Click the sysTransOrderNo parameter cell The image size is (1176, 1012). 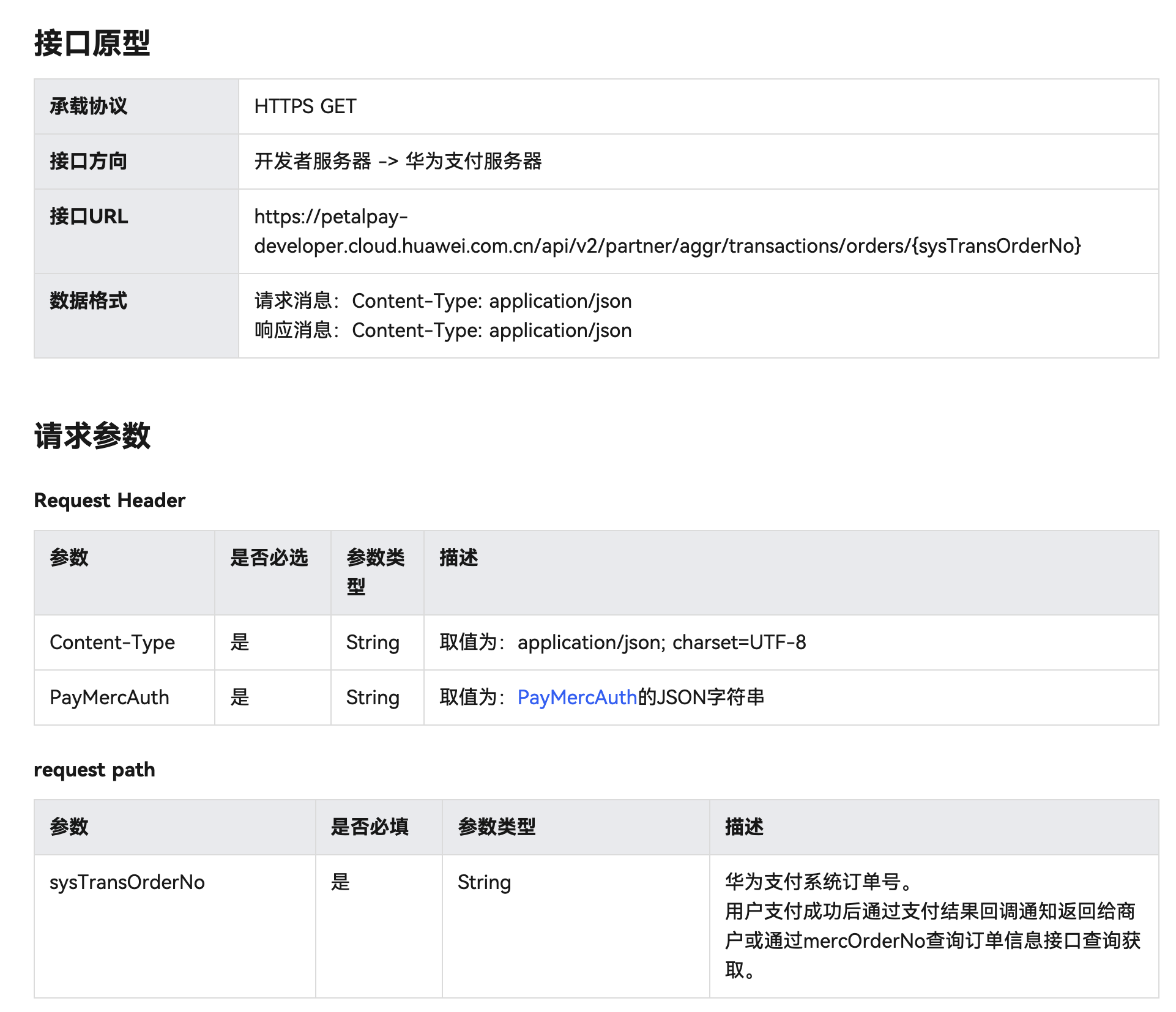pyautogui.click(x=127, y=882)
